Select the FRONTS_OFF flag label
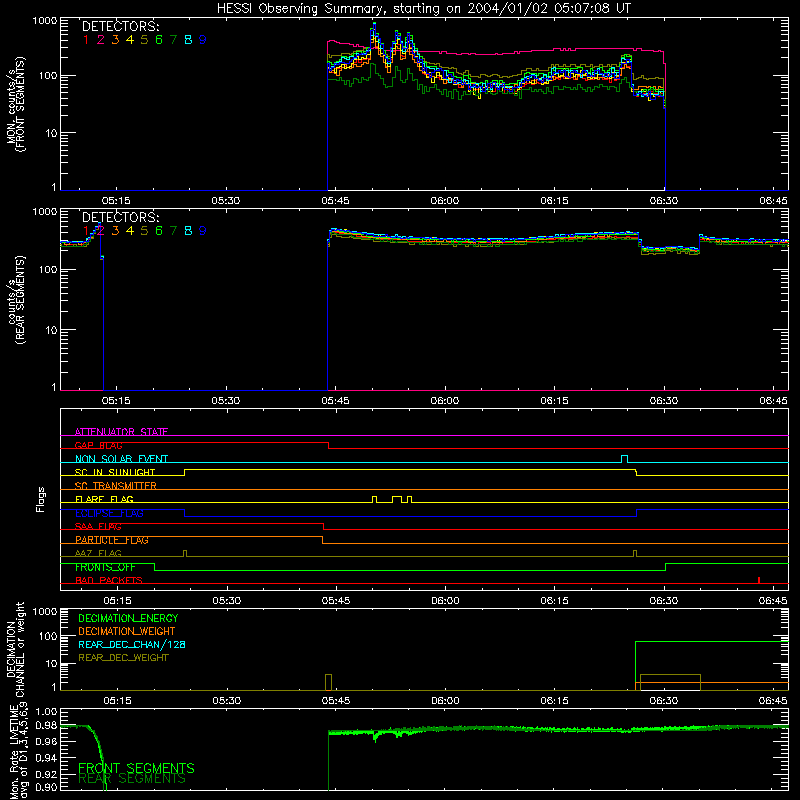 tap(105, 567)
